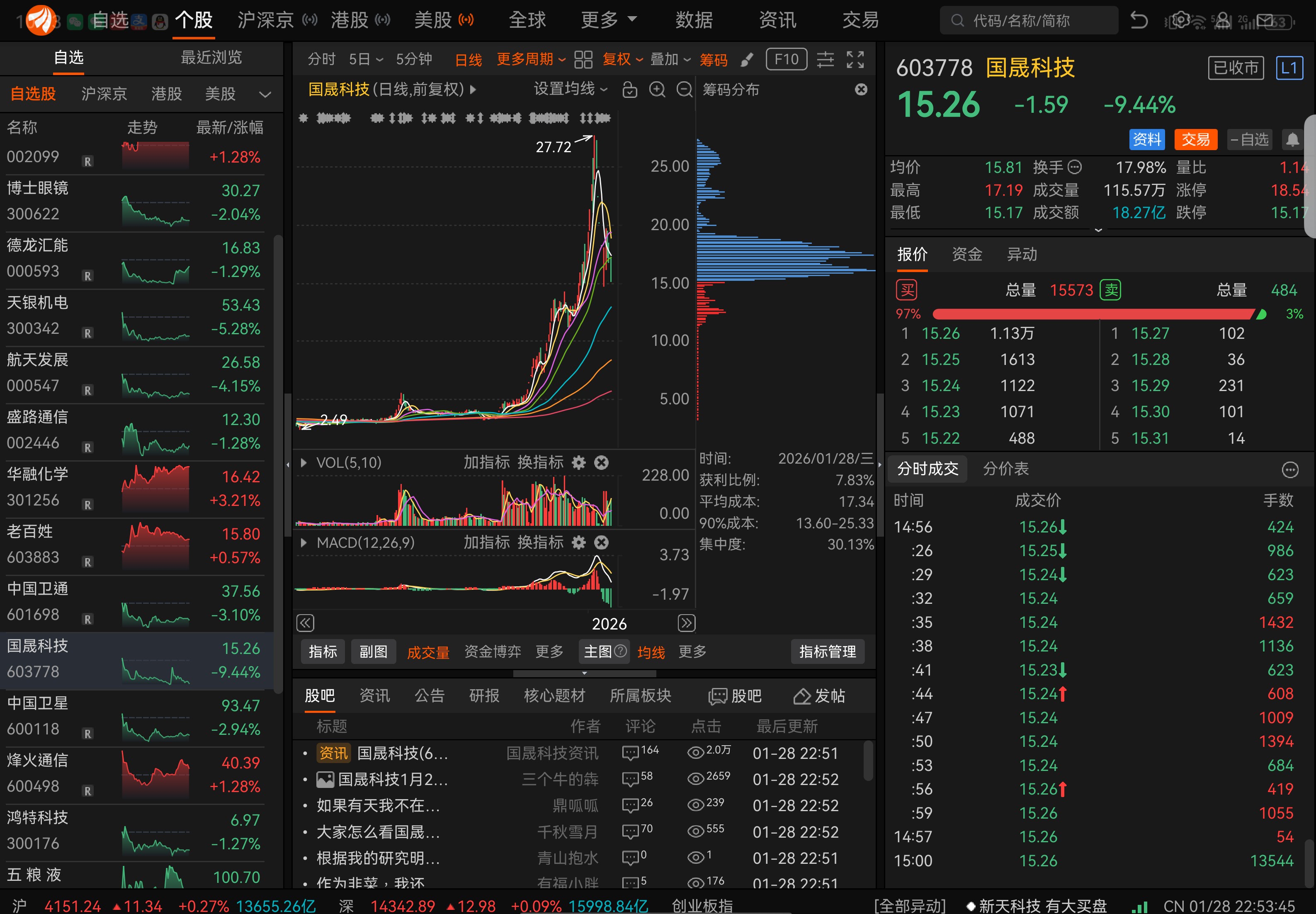This screenshot has width=1316, height=914.
Task: Select the 资金 tab in quote panel
Action: click(967, 254)
